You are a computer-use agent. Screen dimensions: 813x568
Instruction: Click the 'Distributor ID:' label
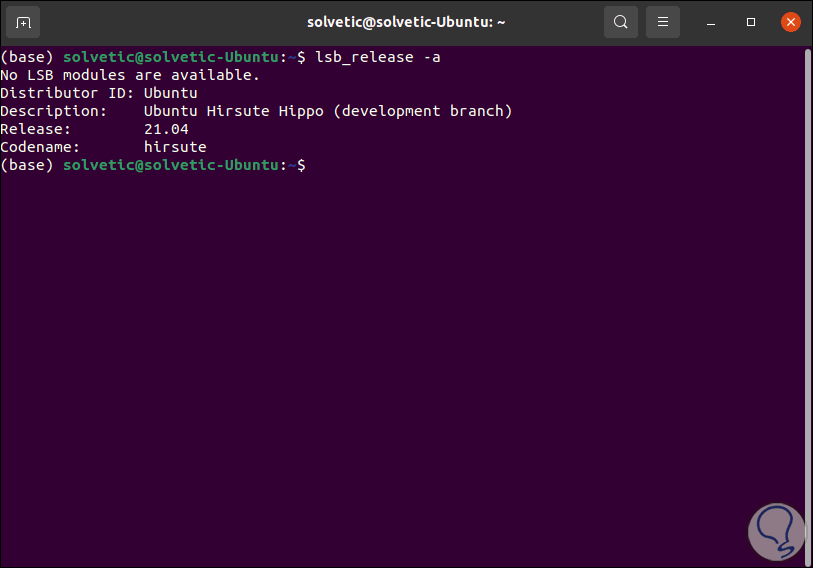click(x=67, y=93)
